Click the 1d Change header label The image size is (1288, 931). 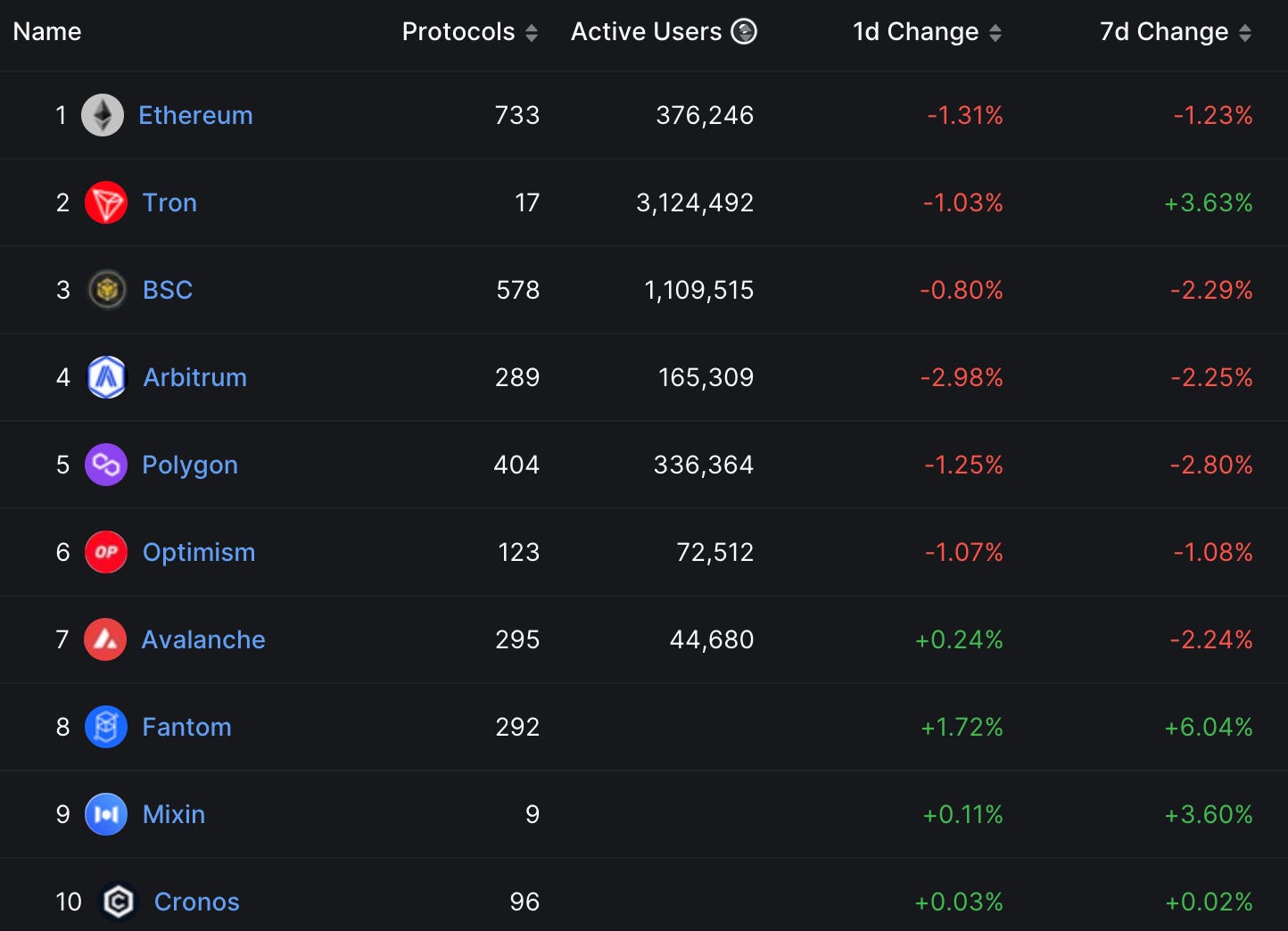(916, 32)
